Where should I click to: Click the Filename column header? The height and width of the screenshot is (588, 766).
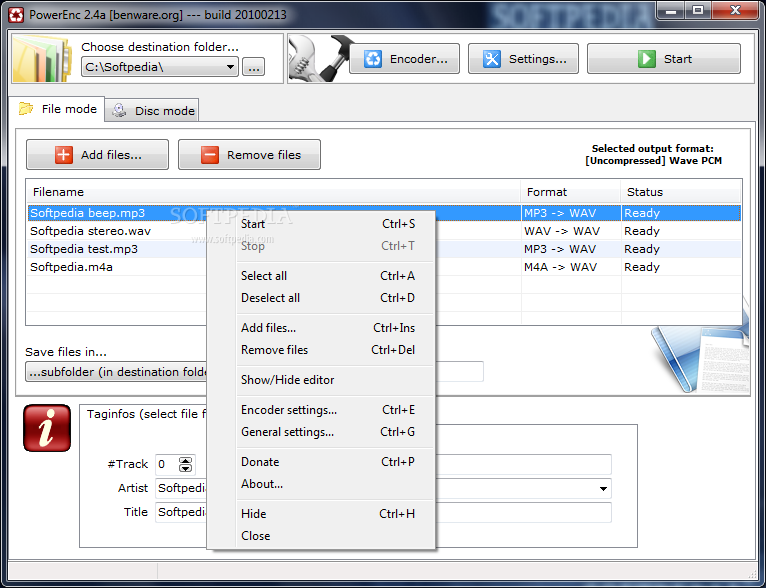pyautogui.click(x=274, y=192)
